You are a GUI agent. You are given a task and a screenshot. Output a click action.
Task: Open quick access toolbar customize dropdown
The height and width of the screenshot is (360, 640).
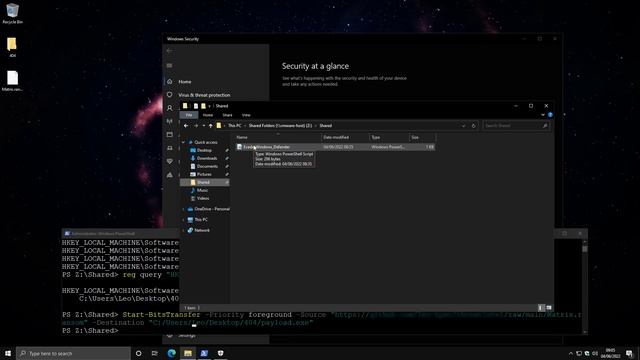click(x=209, y=106)
